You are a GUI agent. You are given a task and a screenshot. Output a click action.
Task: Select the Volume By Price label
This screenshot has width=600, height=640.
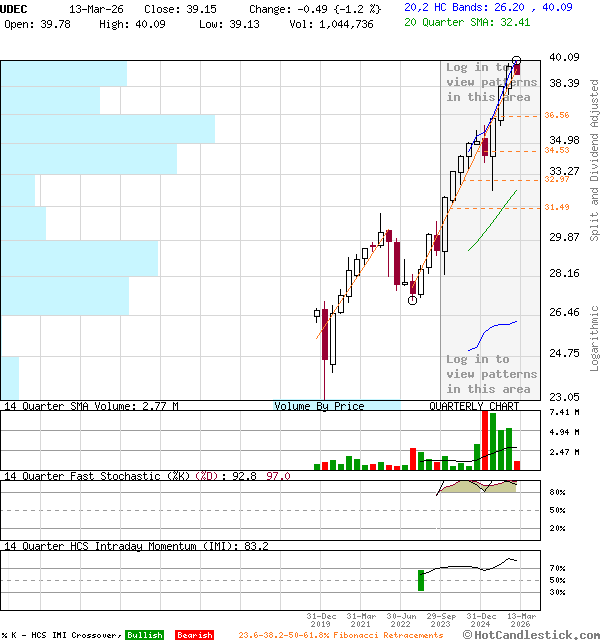tap(320, 406)
